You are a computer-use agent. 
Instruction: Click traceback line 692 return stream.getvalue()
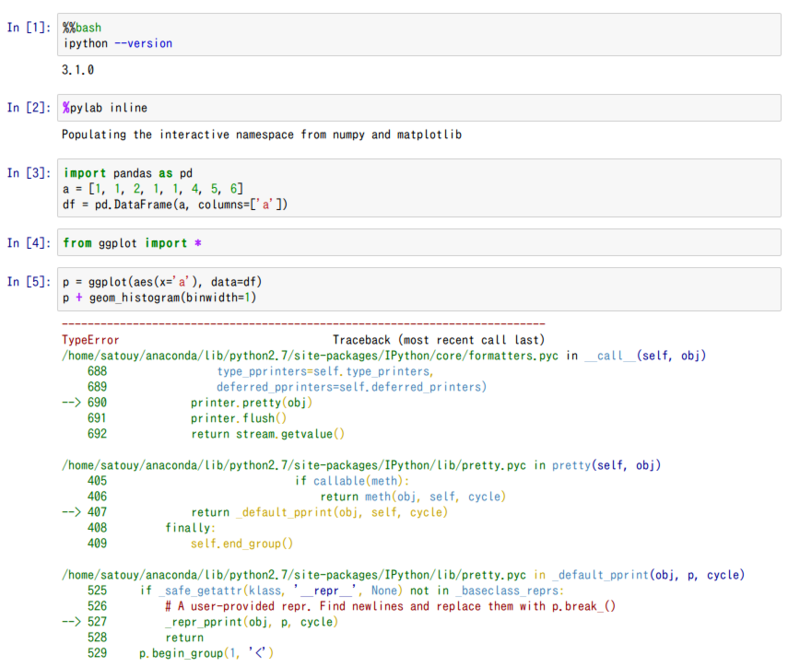(216, 434)
